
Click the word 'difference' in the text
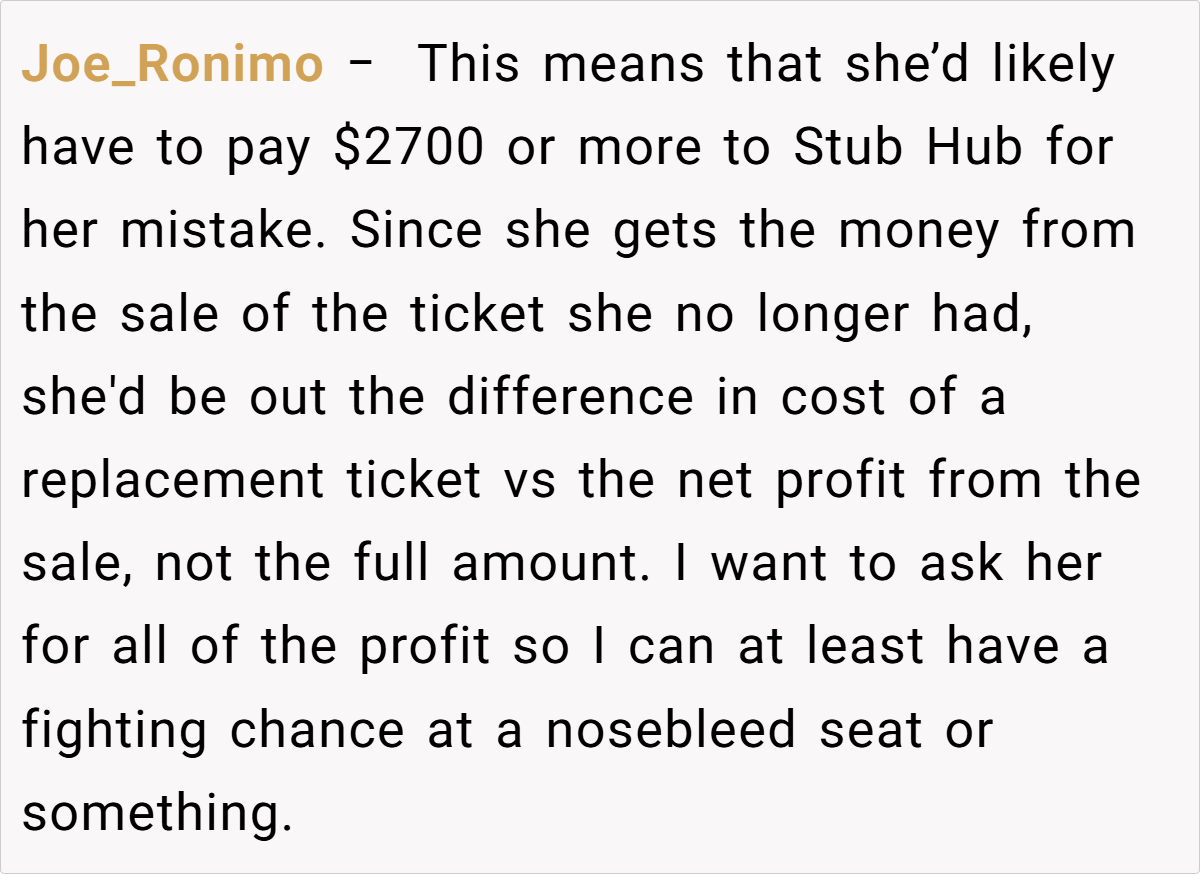point(569,398)
